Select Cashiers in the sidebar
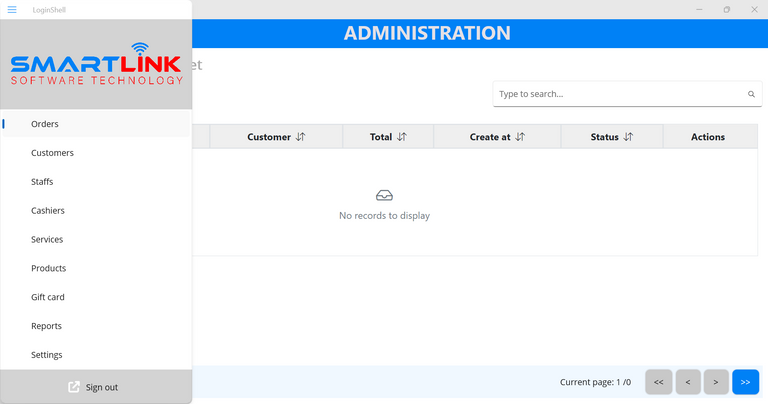The height and width of the screenshot is (404, 768). (x=47, y=211)
